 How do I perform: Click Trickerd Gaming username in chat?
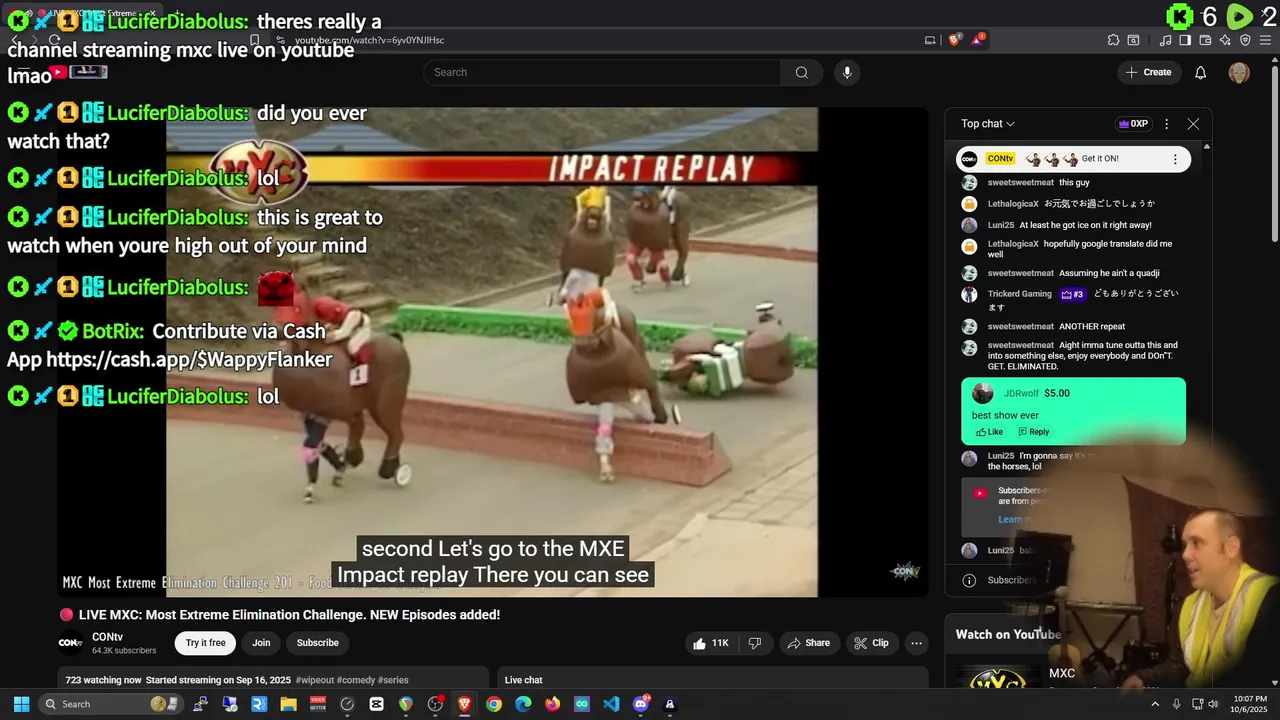1019,294
